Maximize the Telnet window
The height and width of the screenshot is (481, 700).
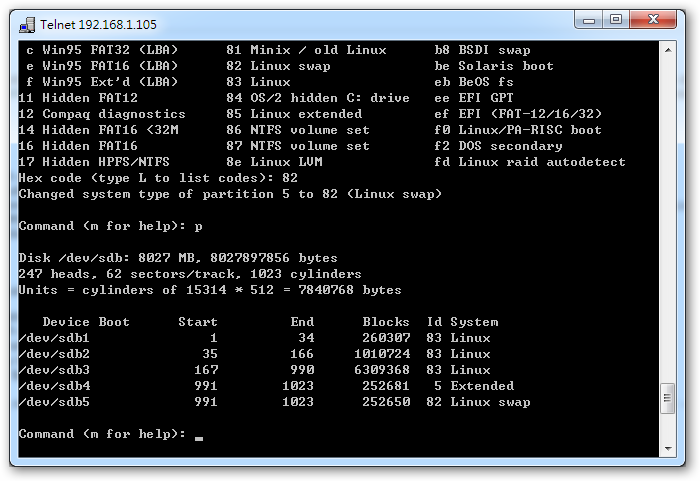[616, 20]
